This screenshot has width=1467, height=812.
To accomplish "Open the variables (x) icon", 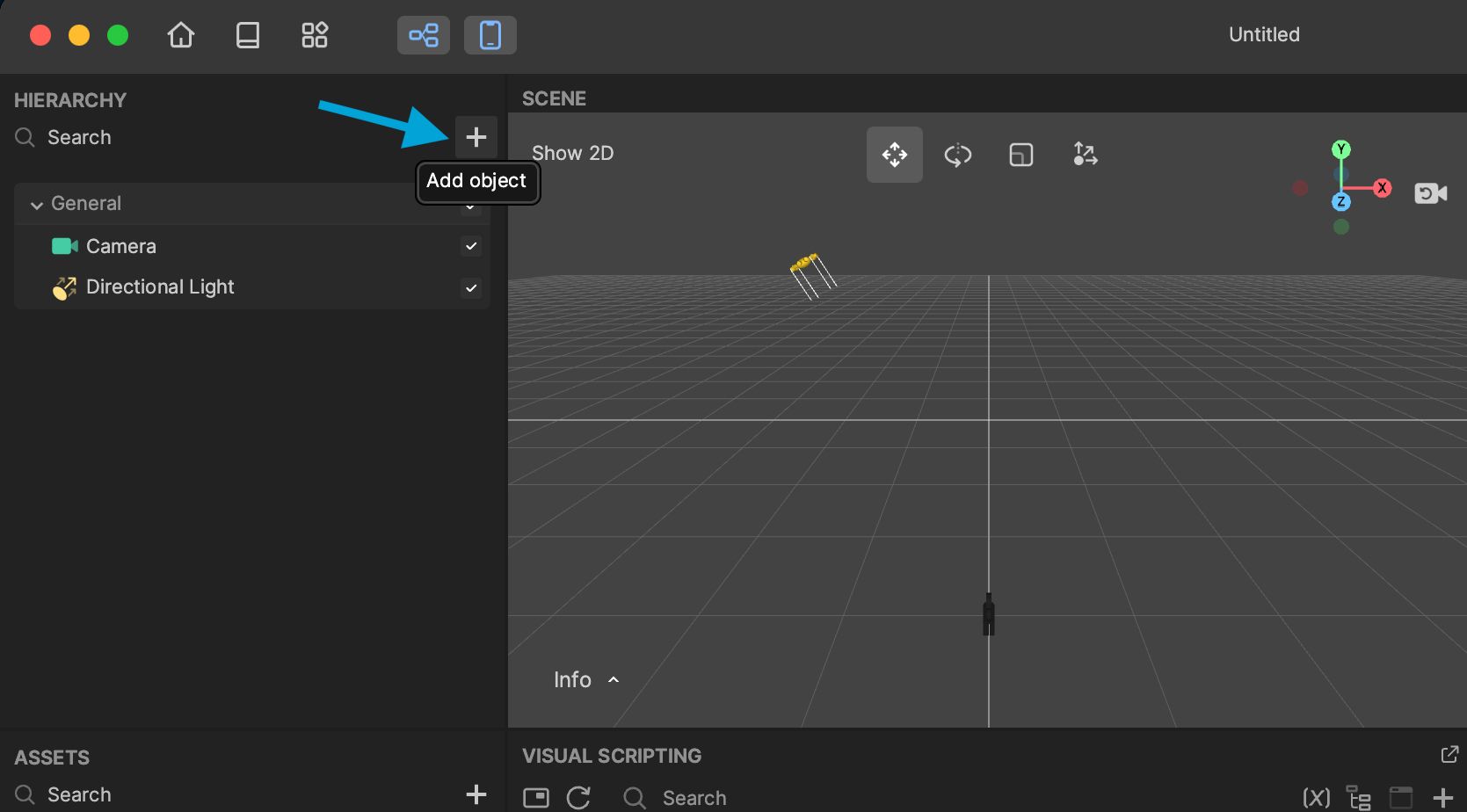I will (1316, 797).
